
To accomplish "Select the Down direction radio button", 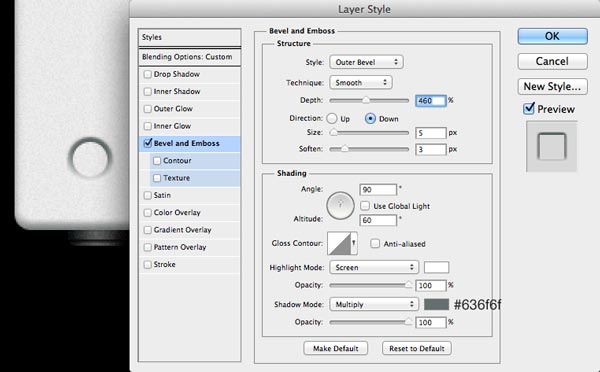I will tap(370, 119).
